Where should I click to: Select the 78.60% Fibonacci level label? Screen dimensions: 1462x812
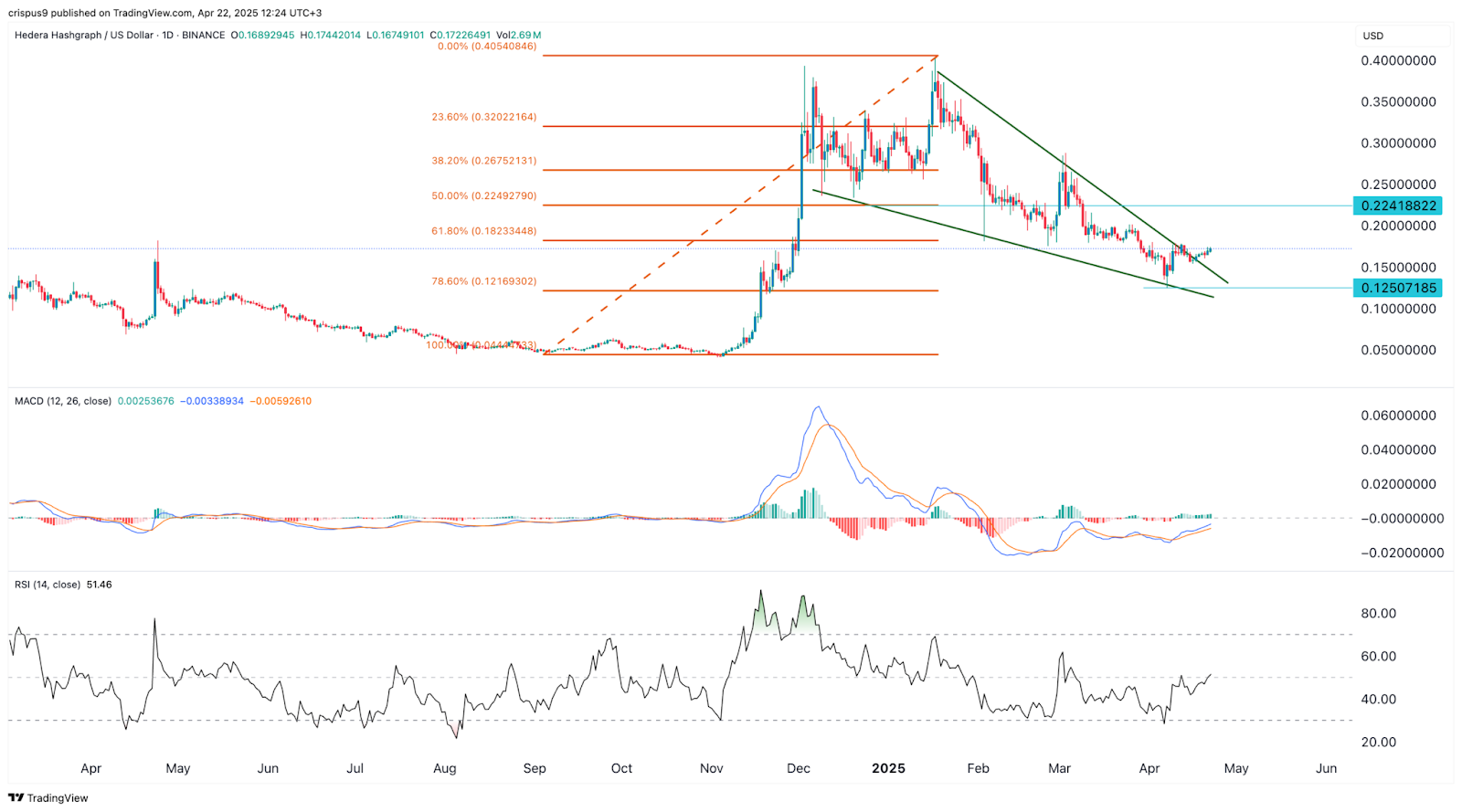(x=483, y=281)
